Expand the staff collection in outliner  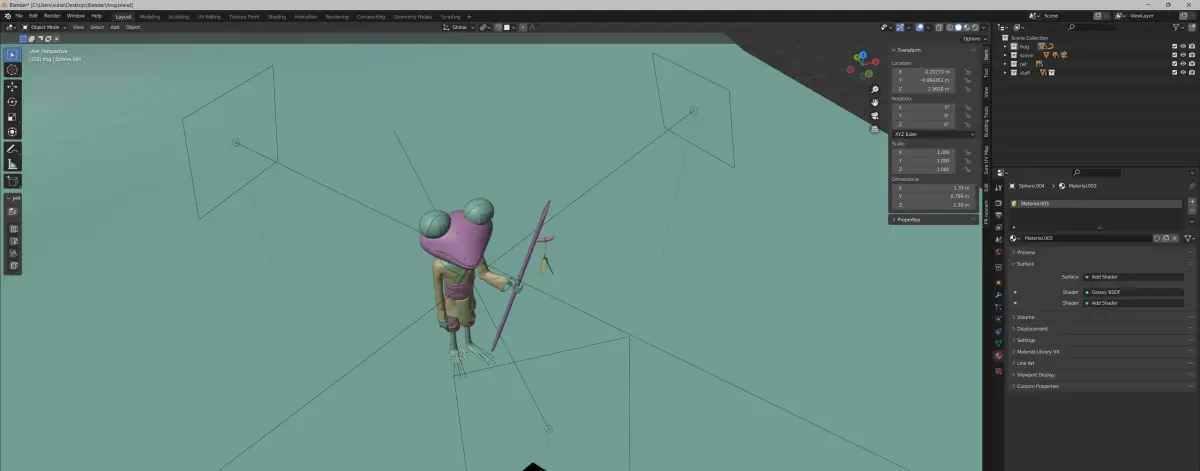[1006, 72]
